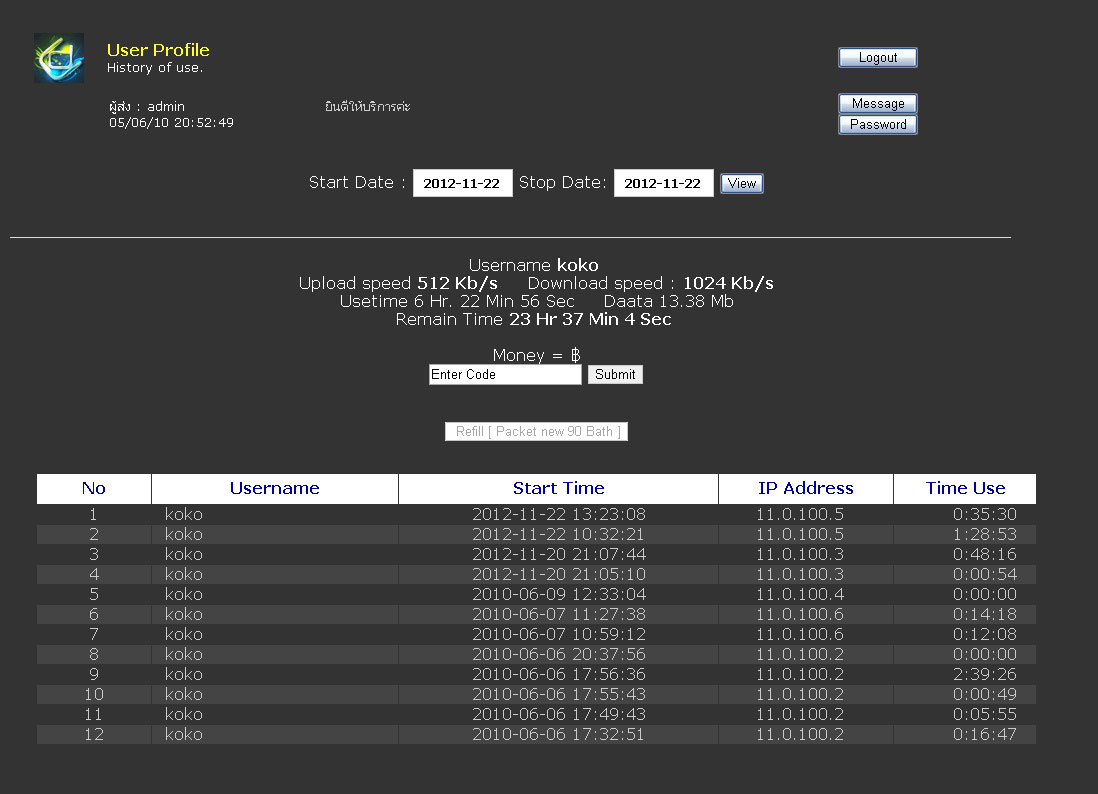
Task: Click koko username in row 1
Action: pyautogui.click(x=183, y=515)
